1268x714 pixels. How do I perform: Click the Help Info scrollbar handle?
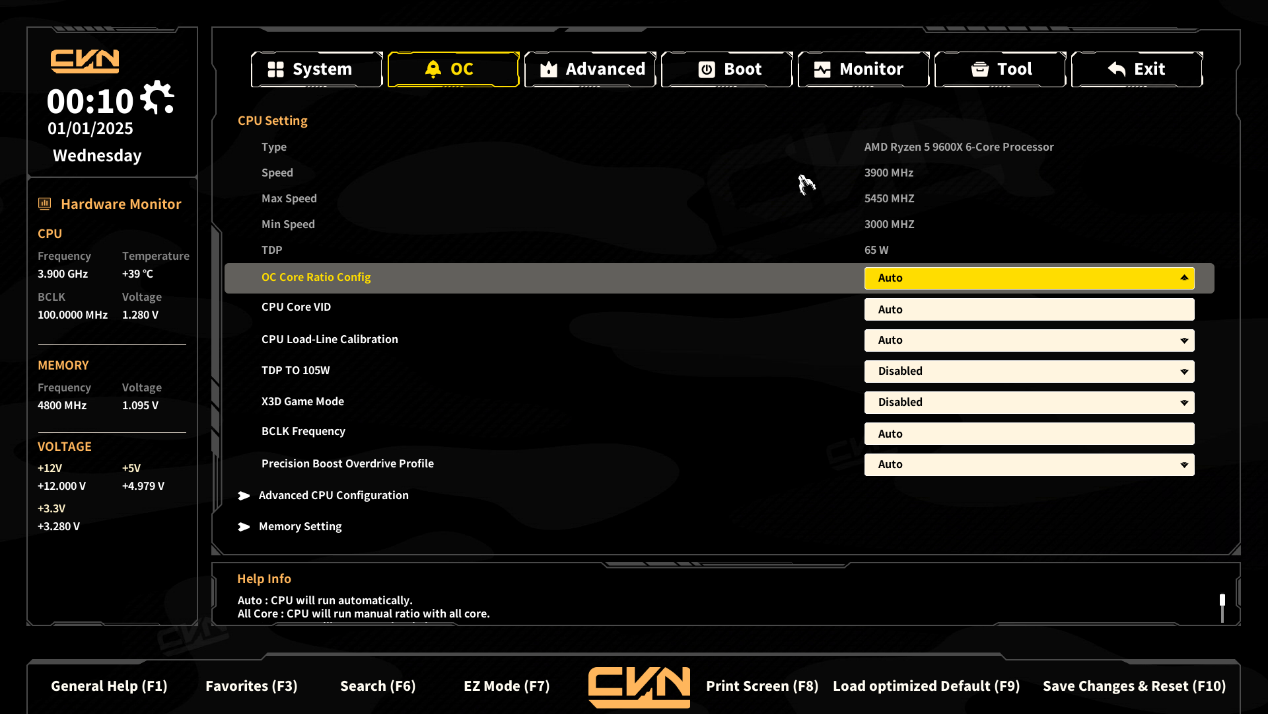click(1222, 600)
